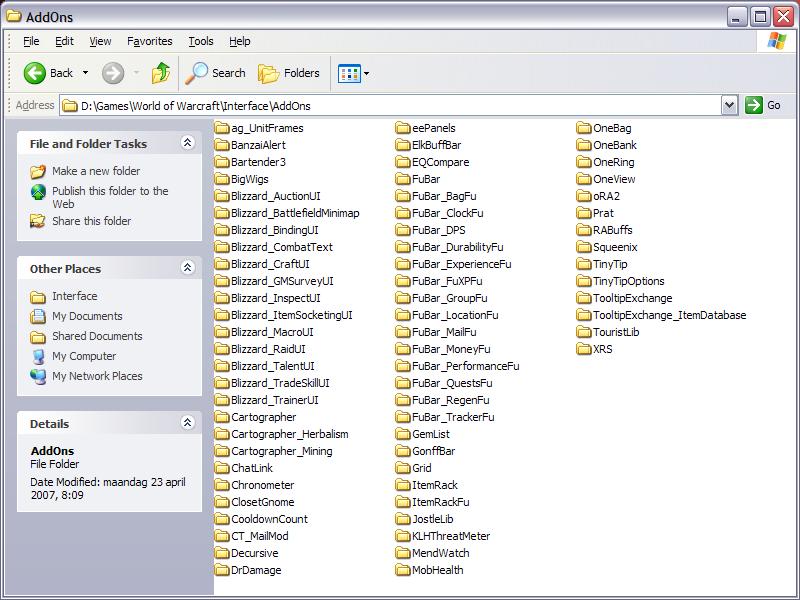The width and height of the screenshot is (800, 600).
Task: Open the Favorites menu
Action: point(150,41)
